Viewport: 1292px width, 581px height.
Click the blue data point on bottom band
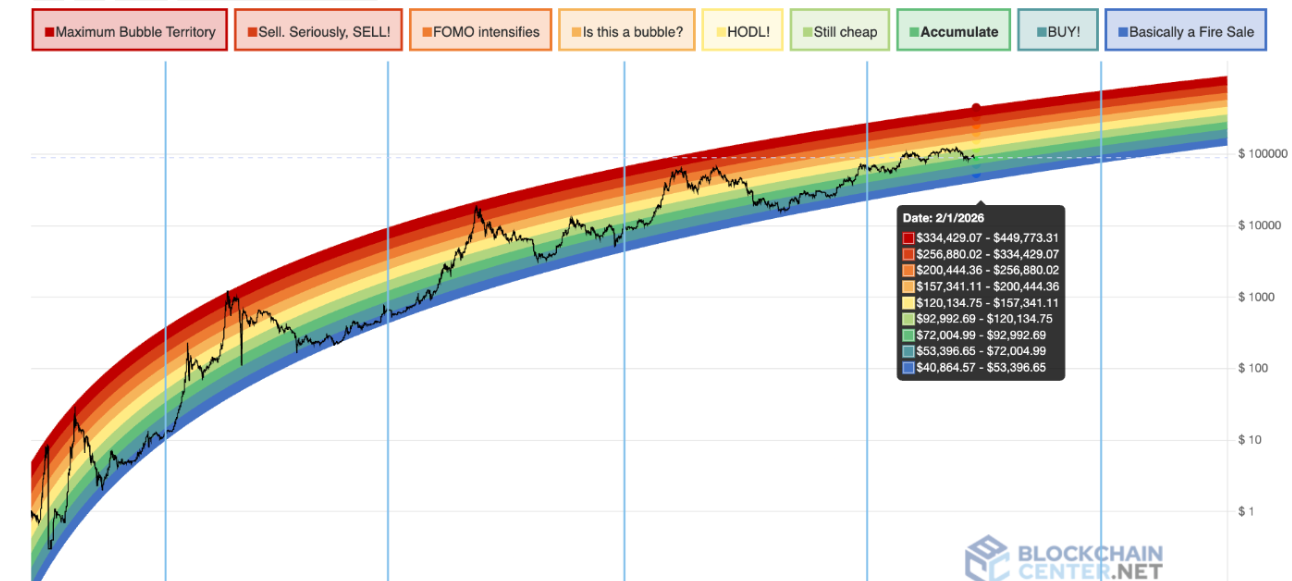977,175
